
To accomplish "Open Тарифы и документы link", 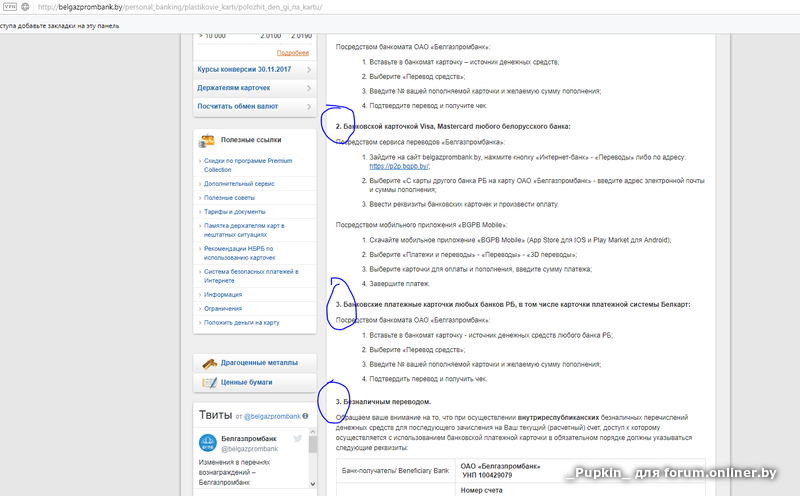I will [235, 212].
